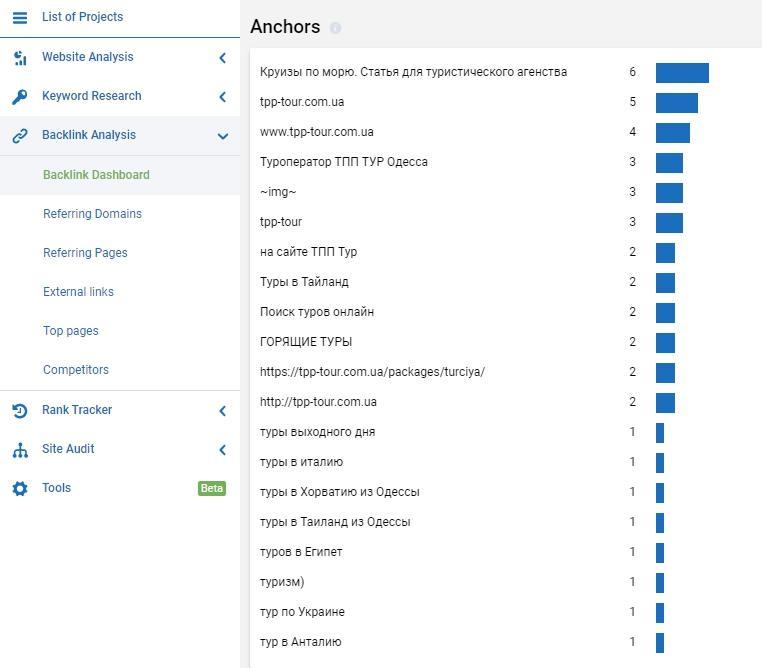Screen dimensions: 762x668
Task: Open External links page
Action: (x=78, y=291)
